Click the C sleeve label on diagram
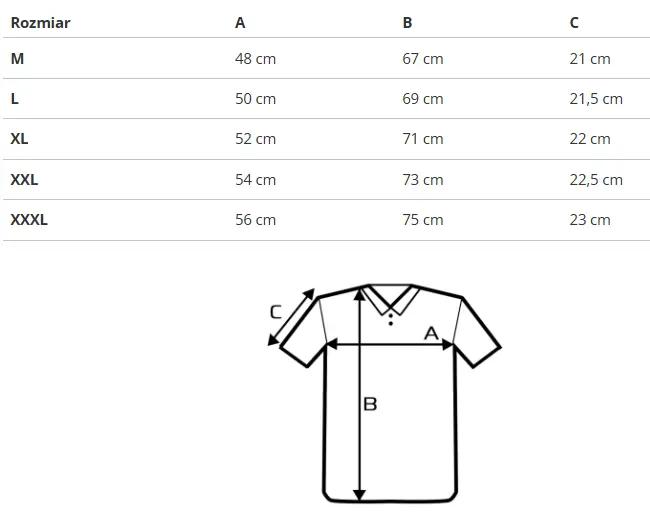Screen dimensions: 650x526 (x=276, y=312)
